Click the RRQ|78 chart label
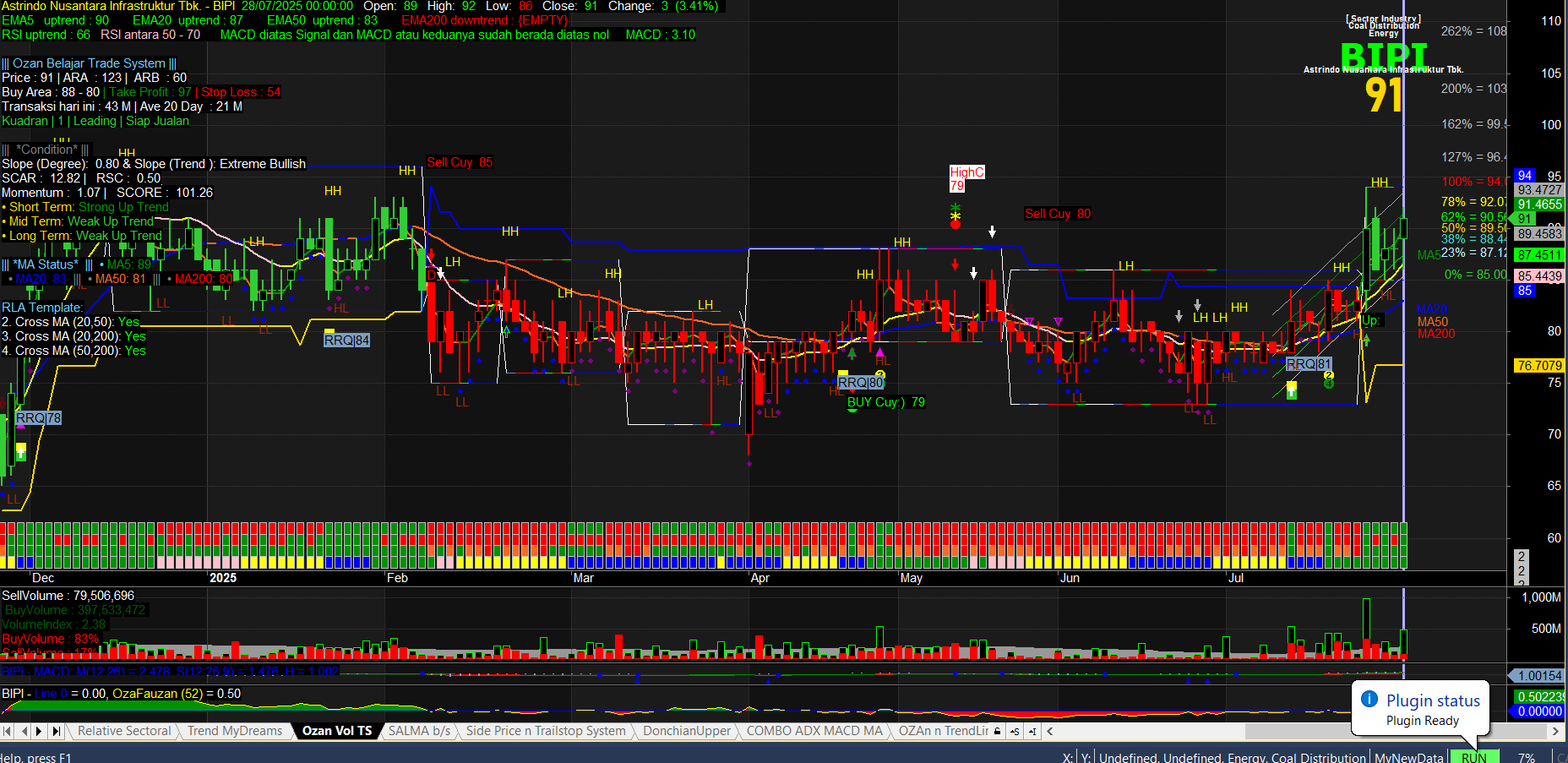 point(39,417)
